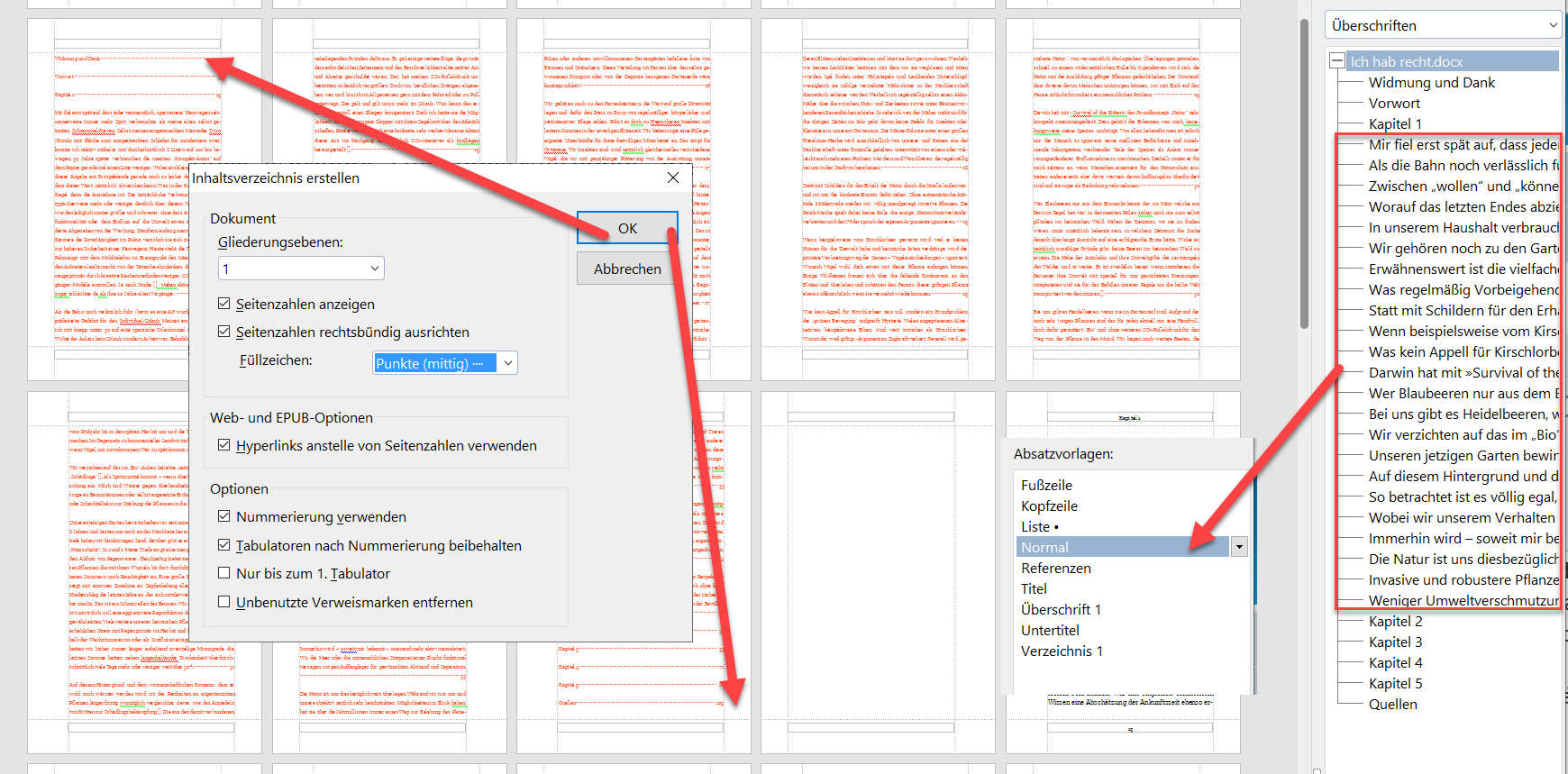This screenshot has width=1568, height=774.
Task: Select Kapitel 3 heading
Action: 1395,642
